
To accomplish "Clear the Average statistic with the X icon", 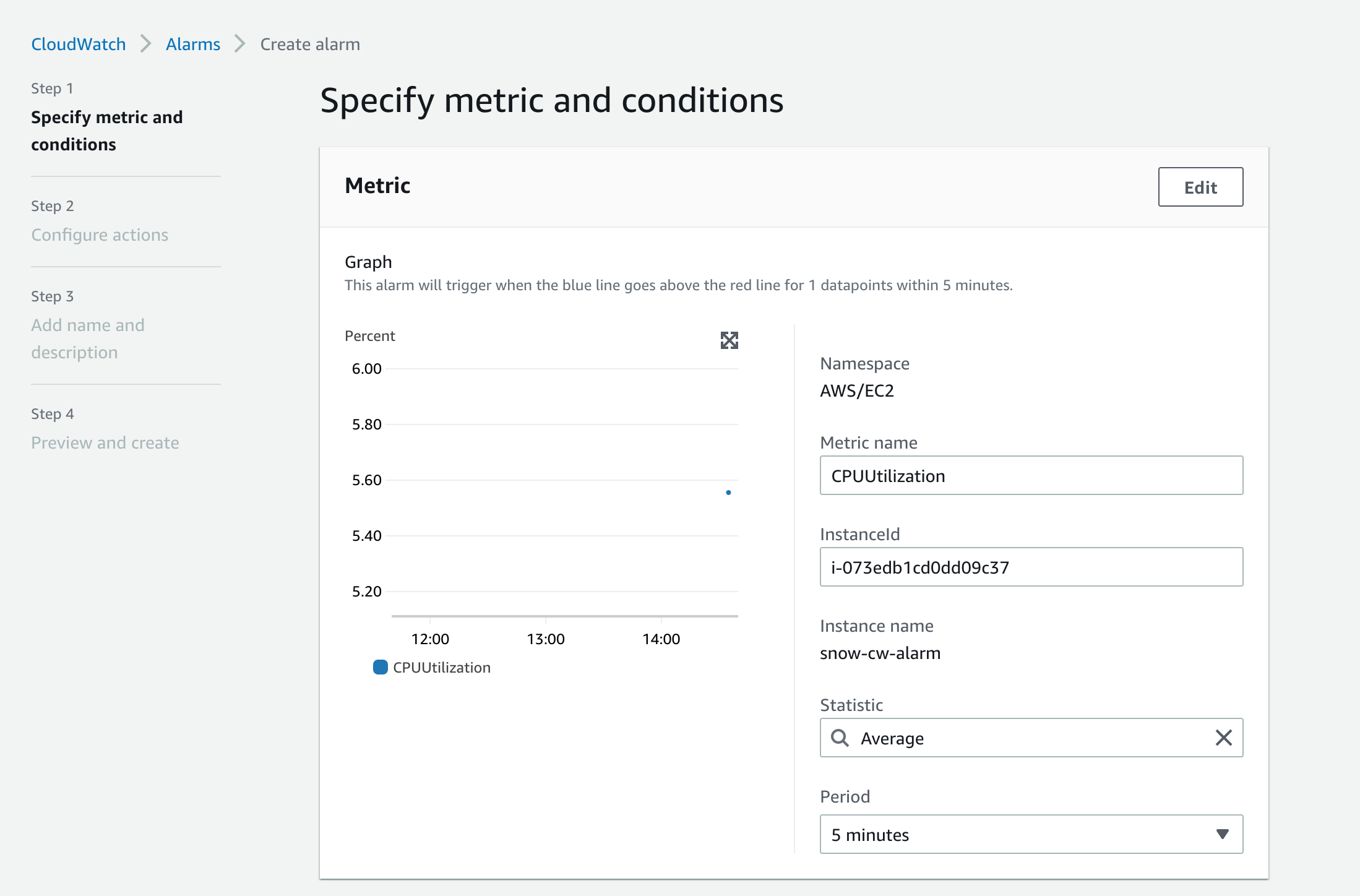I will (1223, 738).
